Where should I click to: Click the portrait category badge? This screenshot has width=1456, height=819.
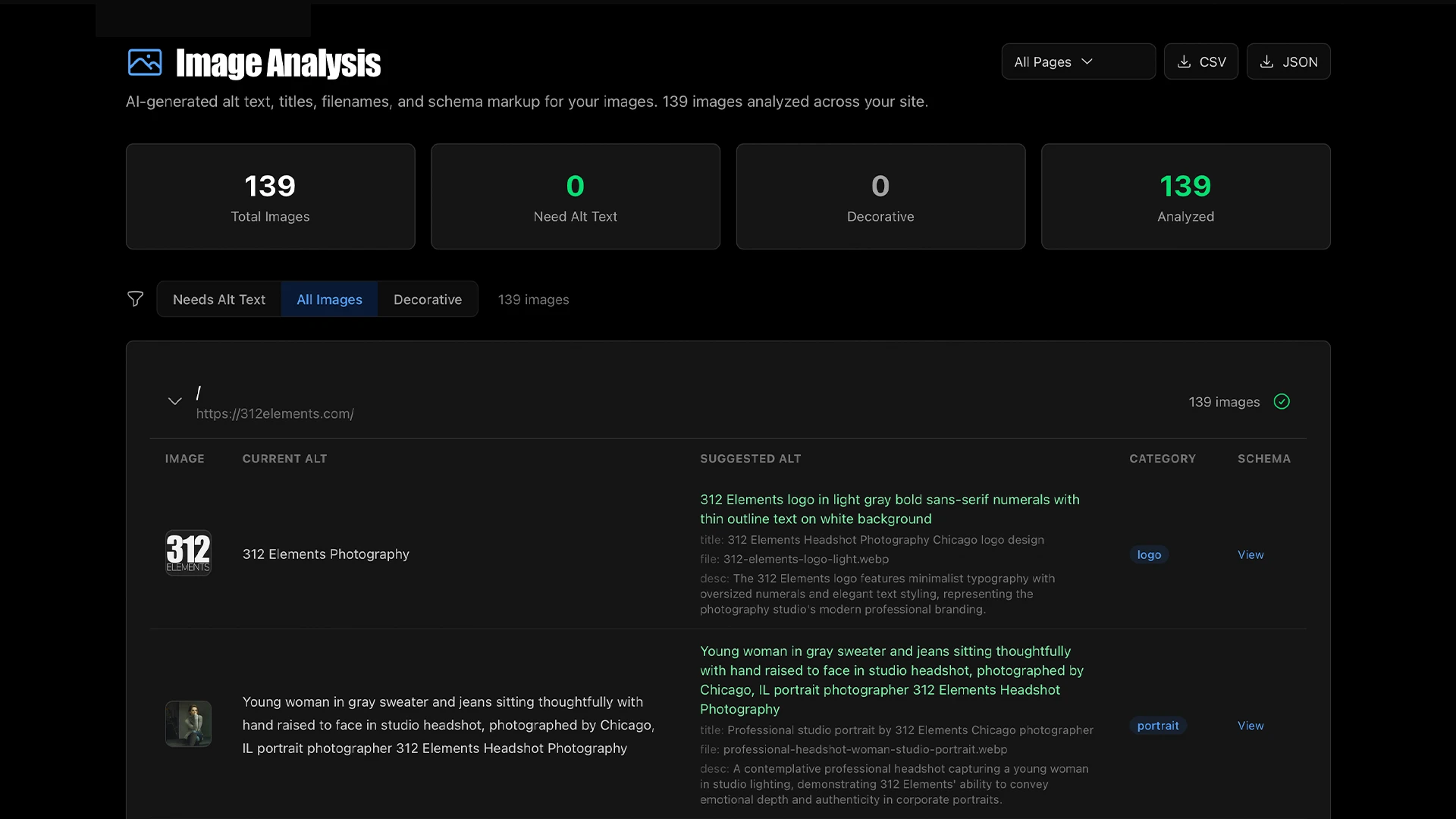pos(1158,726)
